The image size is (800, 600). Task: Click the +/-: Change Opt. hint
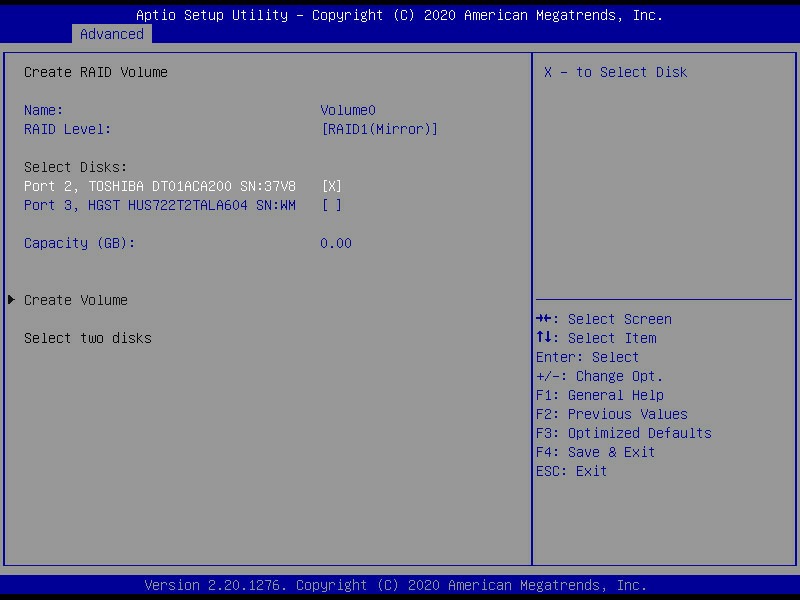point(599,377)
